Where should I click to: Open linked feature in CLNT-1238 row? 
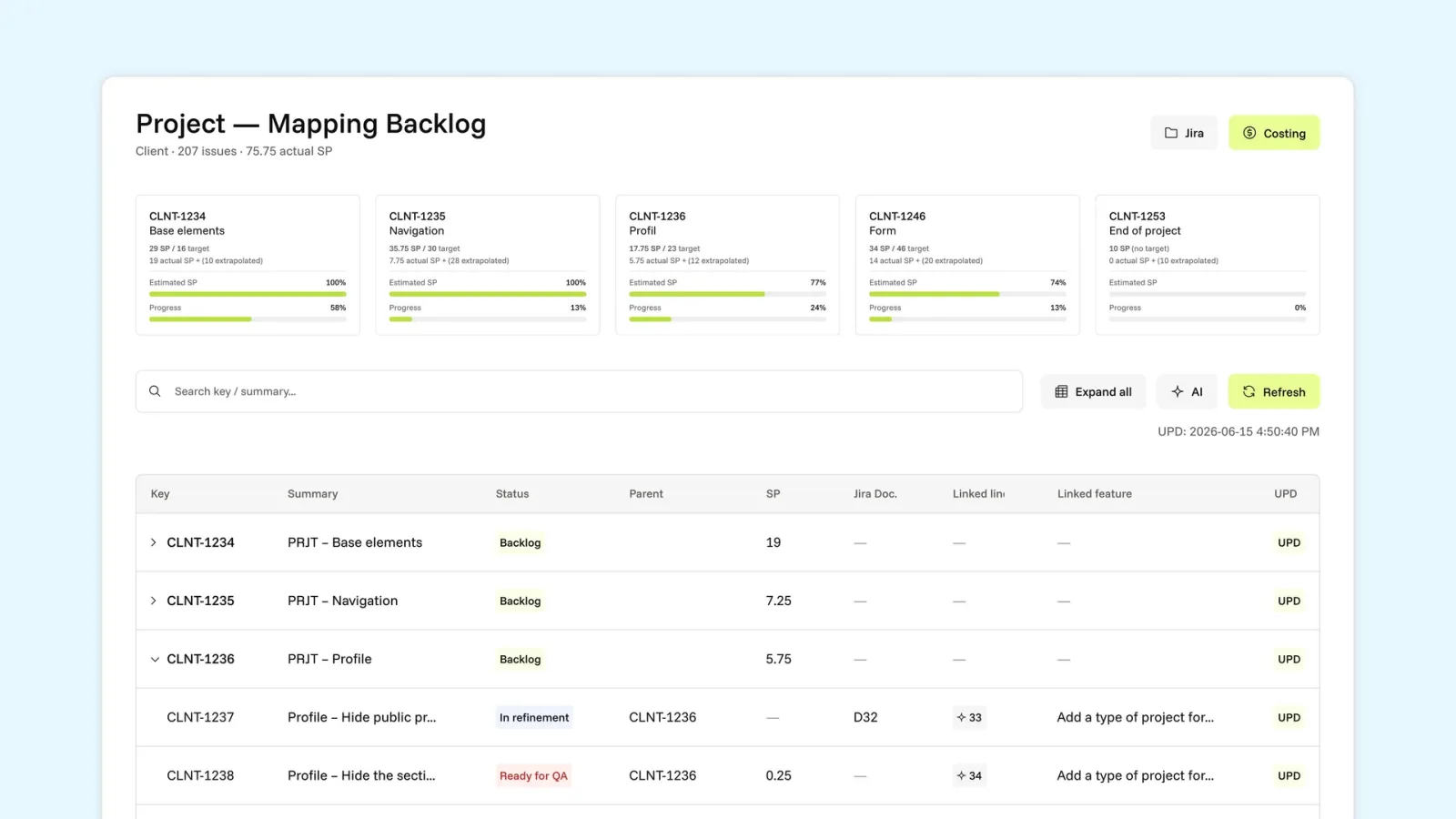[x=1136, y=775]
